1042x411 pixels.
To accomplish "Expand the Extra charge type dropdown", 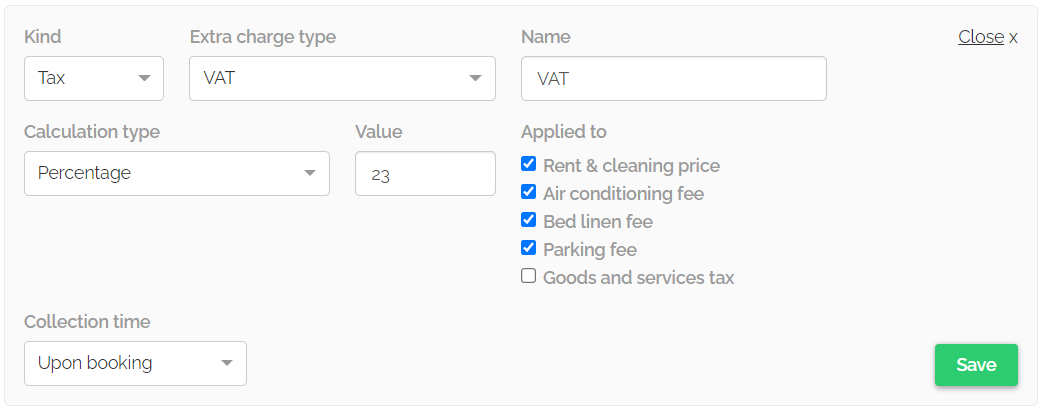I will [341, 78].
